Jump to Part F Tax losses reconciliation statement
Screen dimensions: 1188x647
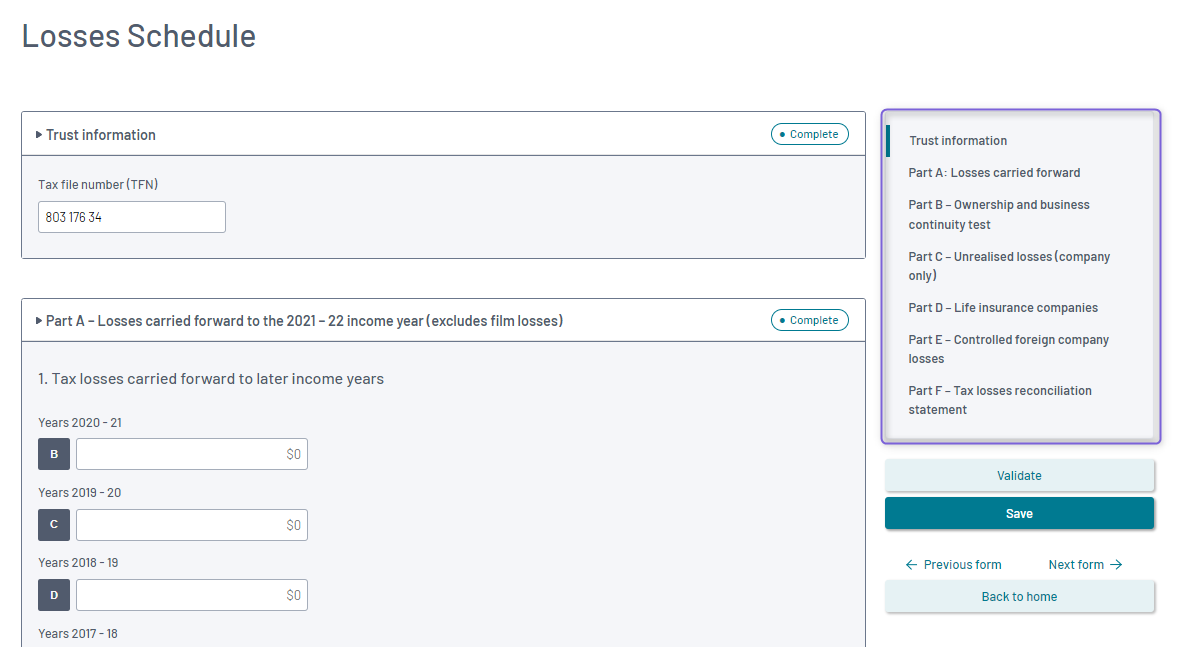point(1000,400)
